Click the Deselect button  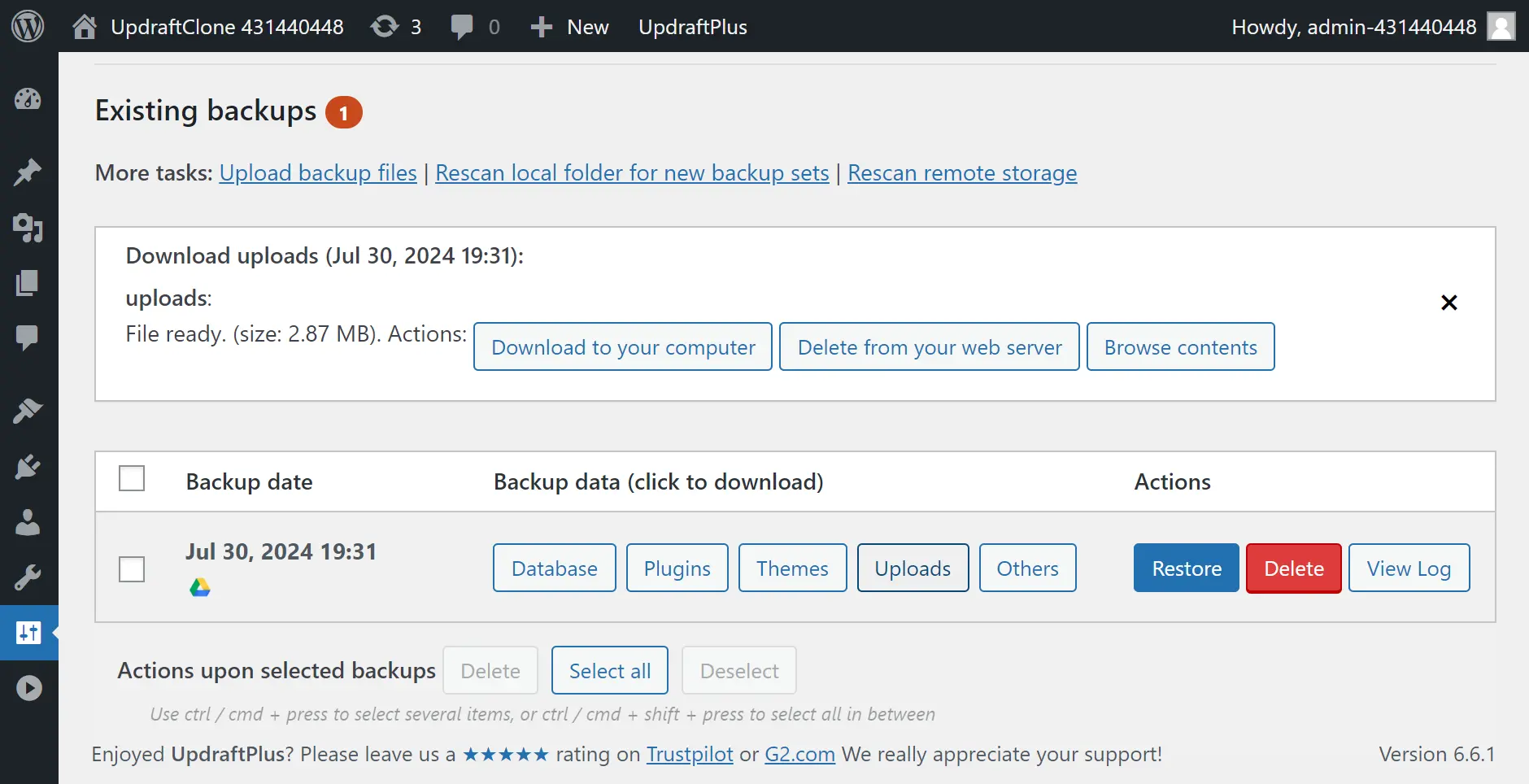[739, 671]
